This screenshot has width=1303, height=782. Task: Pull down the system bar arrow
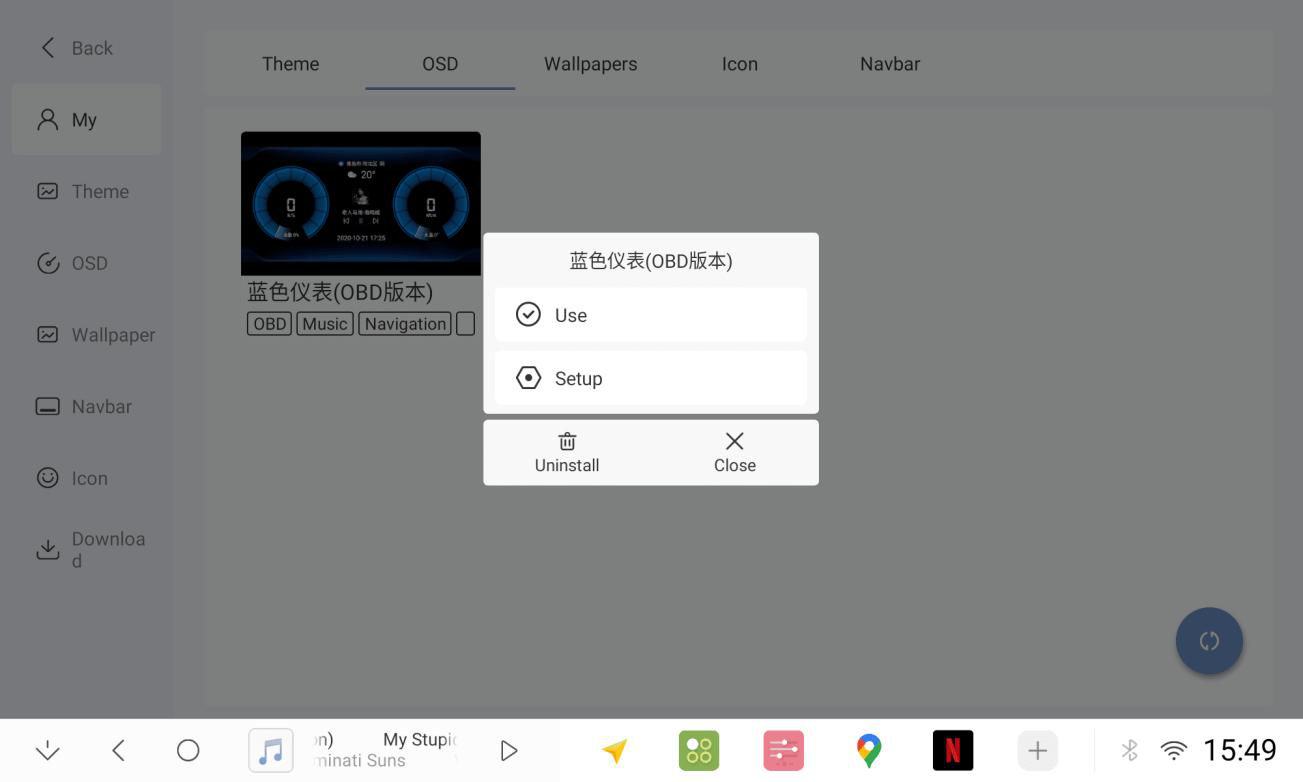pyautogui.click(x=47, y=750)
